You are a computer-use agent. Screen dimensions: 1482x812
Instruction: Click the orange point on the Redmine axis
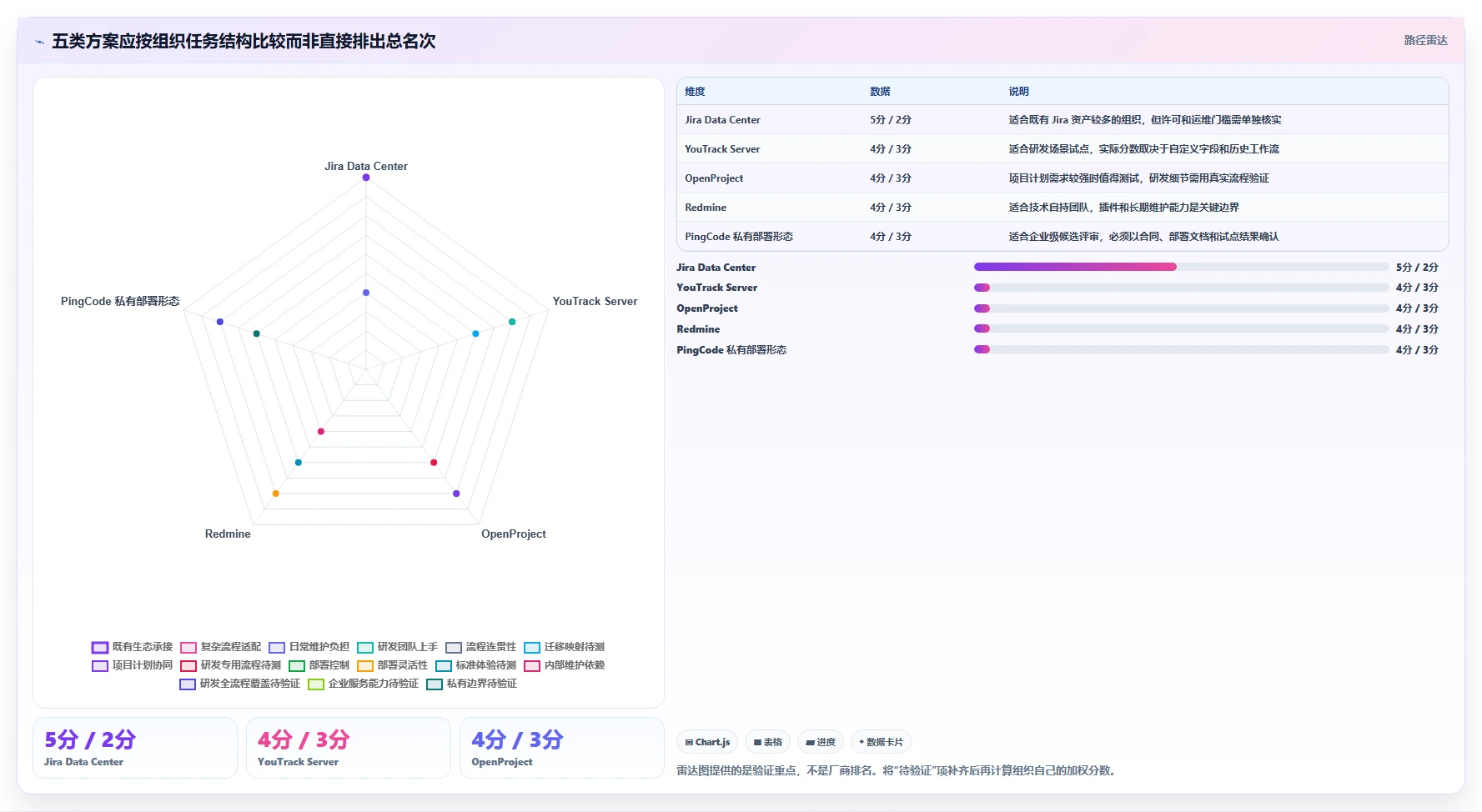click(x=276, y=494)
